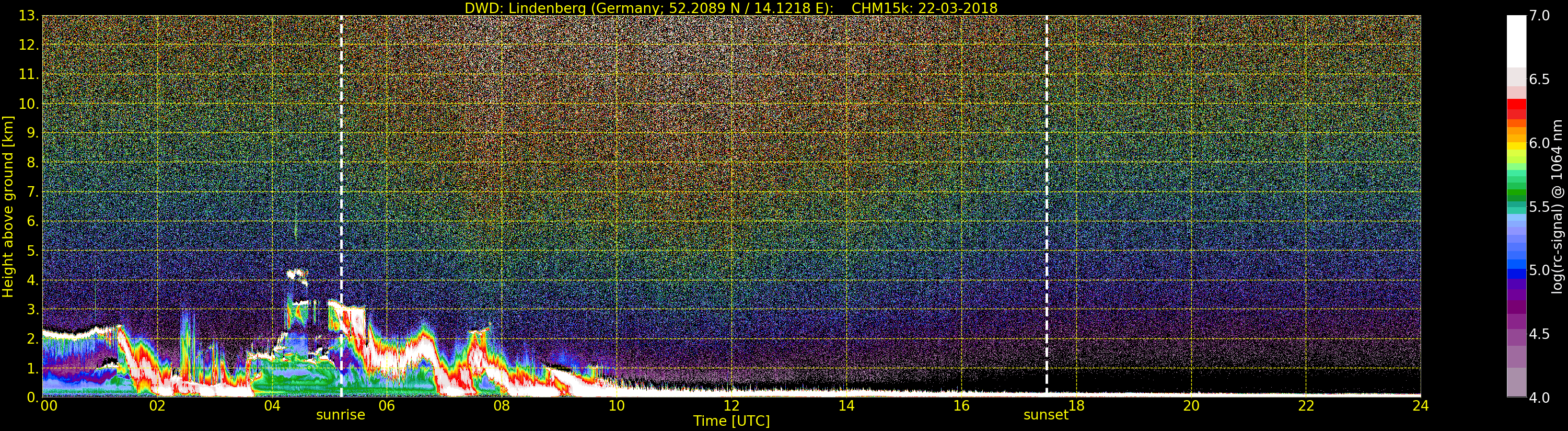
Task: Click the x-axis tick label '22'
Action: coord(1306,406)
